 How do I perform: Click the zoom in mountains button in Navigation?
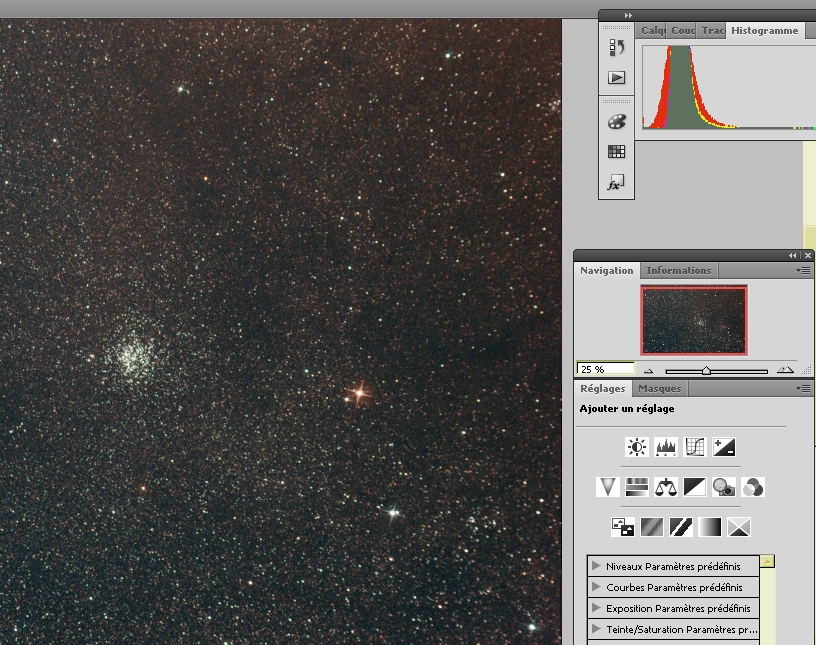click(785, 369)
